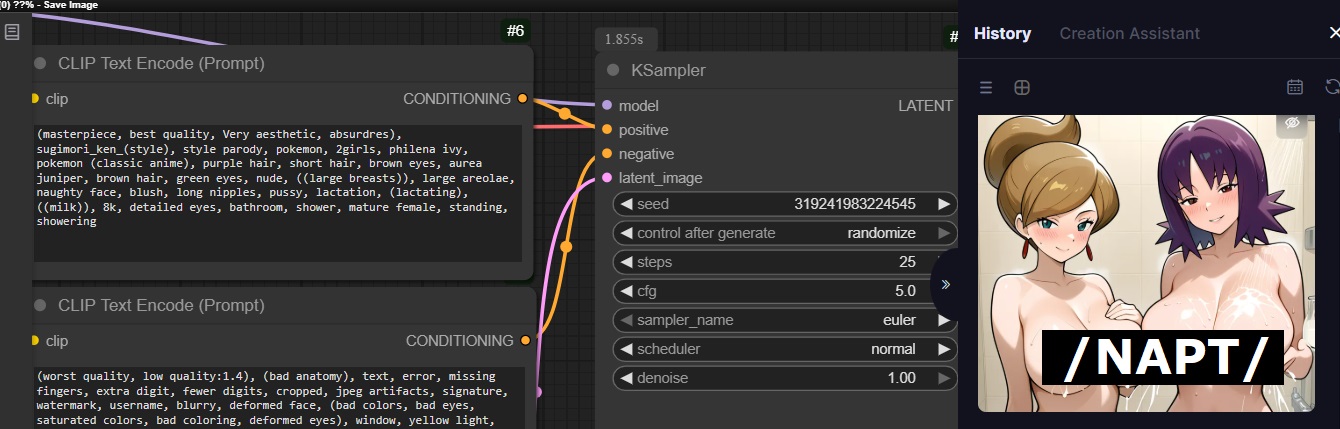Increase steps with the right arrow
1340x429 pixels.
pyautogui.click(x=943, y=262)
